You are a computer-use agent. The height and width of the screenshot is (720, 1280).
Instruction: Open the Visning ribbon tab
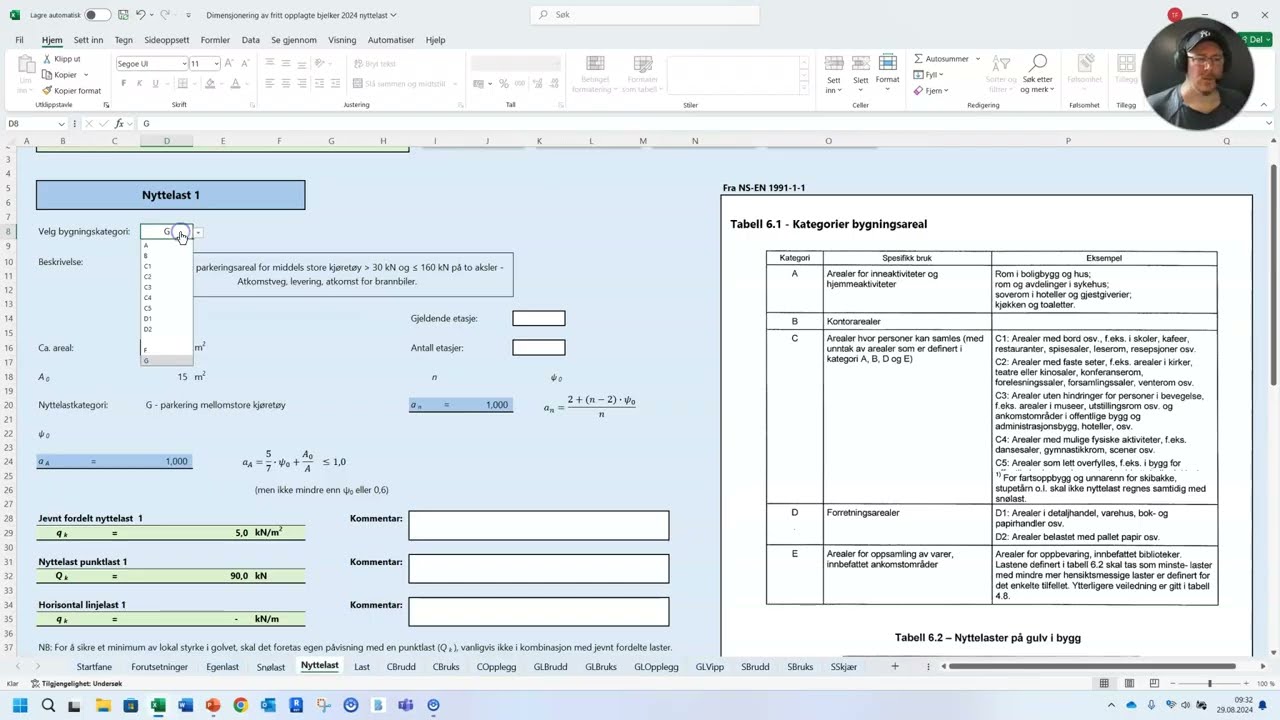[x=342, y=40]
